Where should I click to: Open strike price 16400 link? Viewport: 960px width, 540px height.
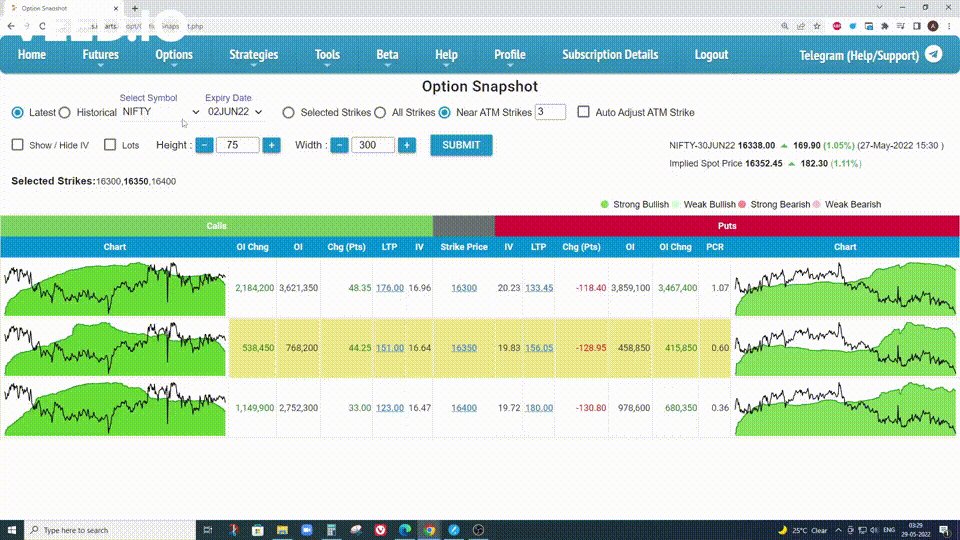464,408
